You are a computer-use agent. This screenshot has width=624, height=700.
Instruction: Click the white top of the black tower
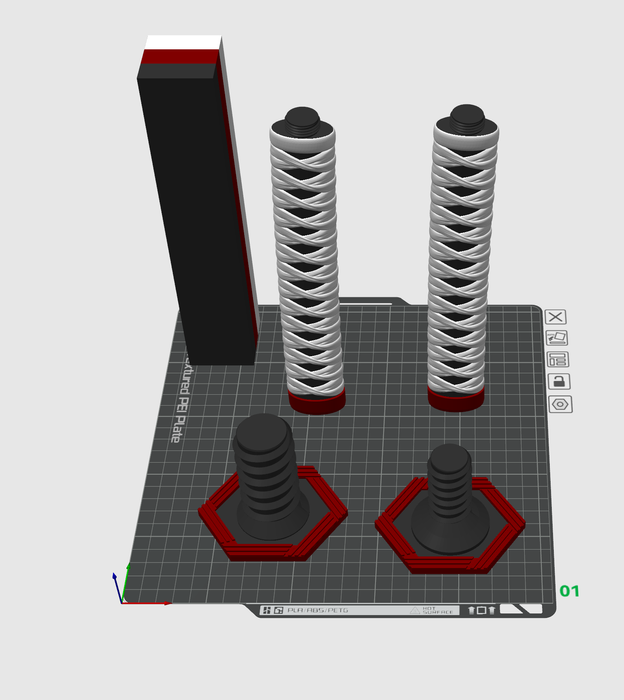[x=182, y=42]
